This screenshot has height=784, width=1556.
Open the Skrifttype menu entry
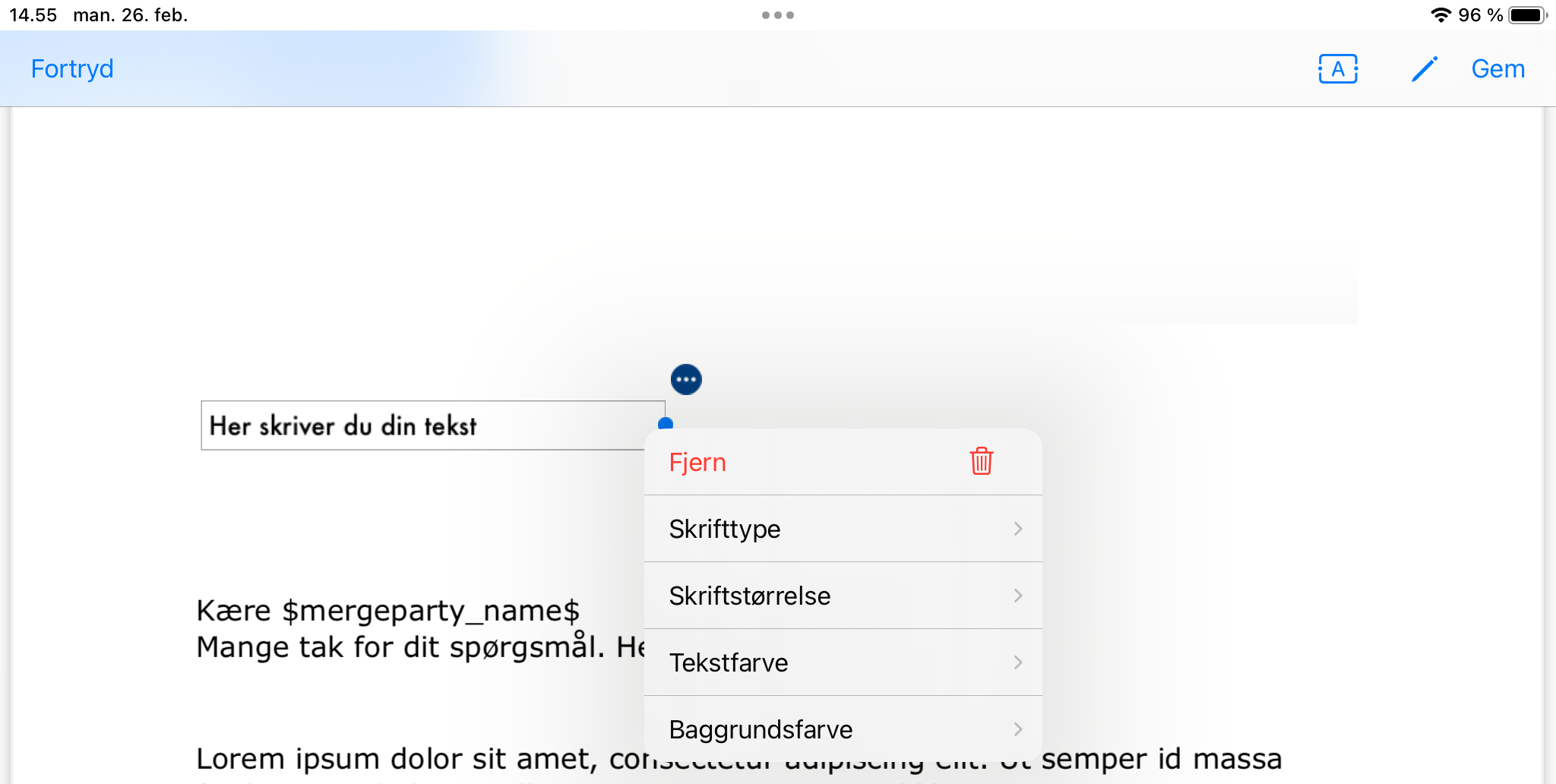(725, 529)
